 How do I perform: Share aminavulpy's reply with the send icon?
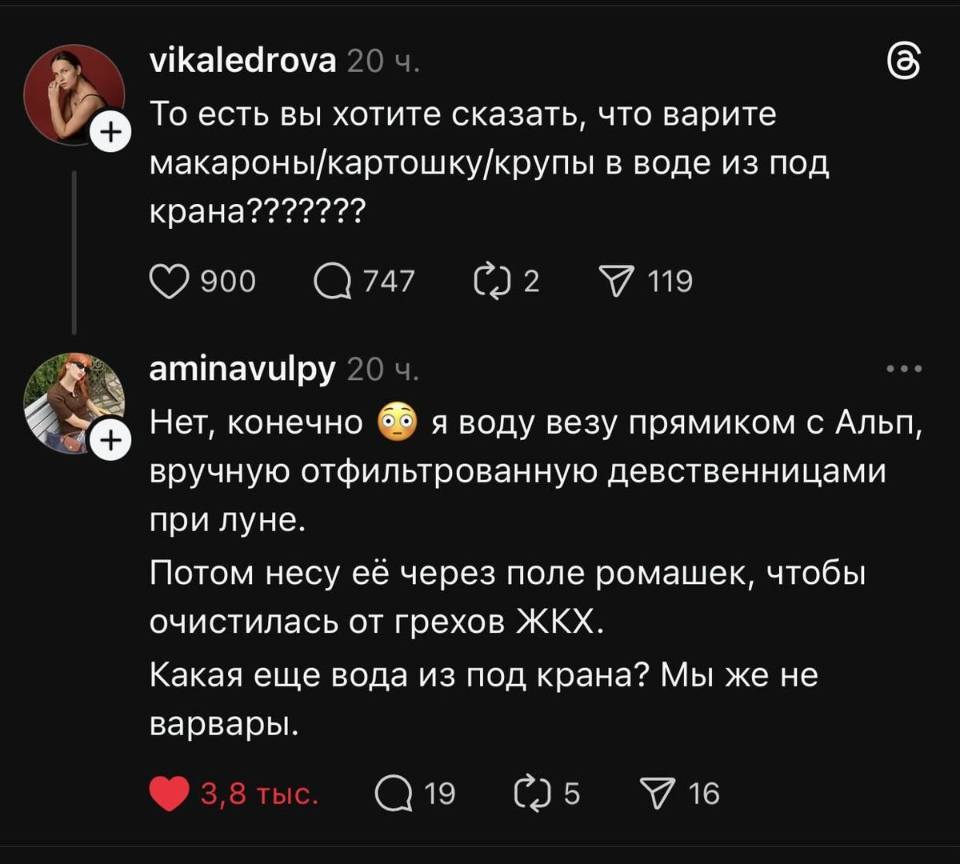(660, 793)
